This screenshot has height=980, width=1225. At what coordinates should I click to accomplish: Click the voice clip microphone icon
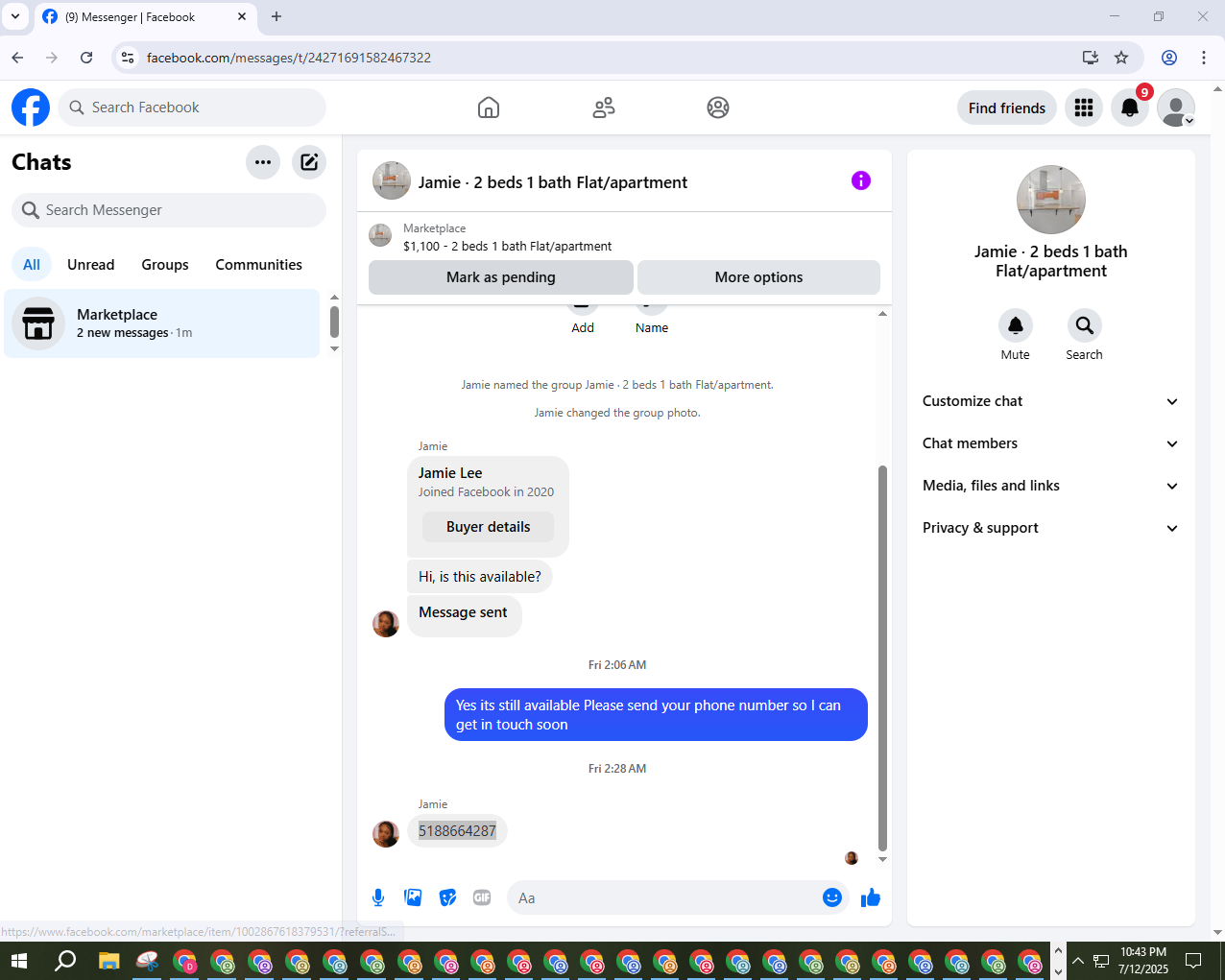coord(378,897)
